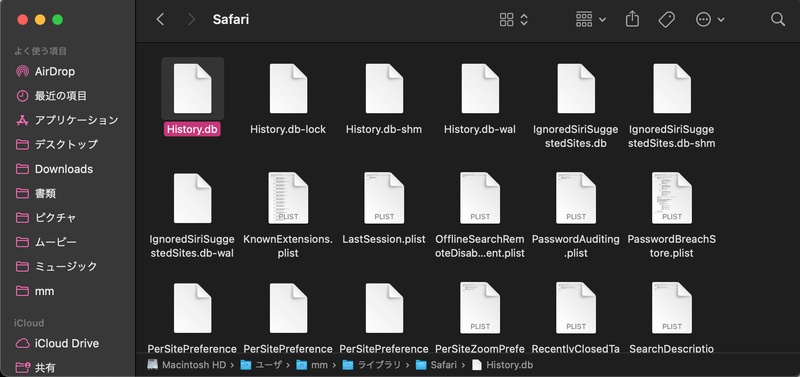Click Macintosh HD in the path bar

pos(186,365)
